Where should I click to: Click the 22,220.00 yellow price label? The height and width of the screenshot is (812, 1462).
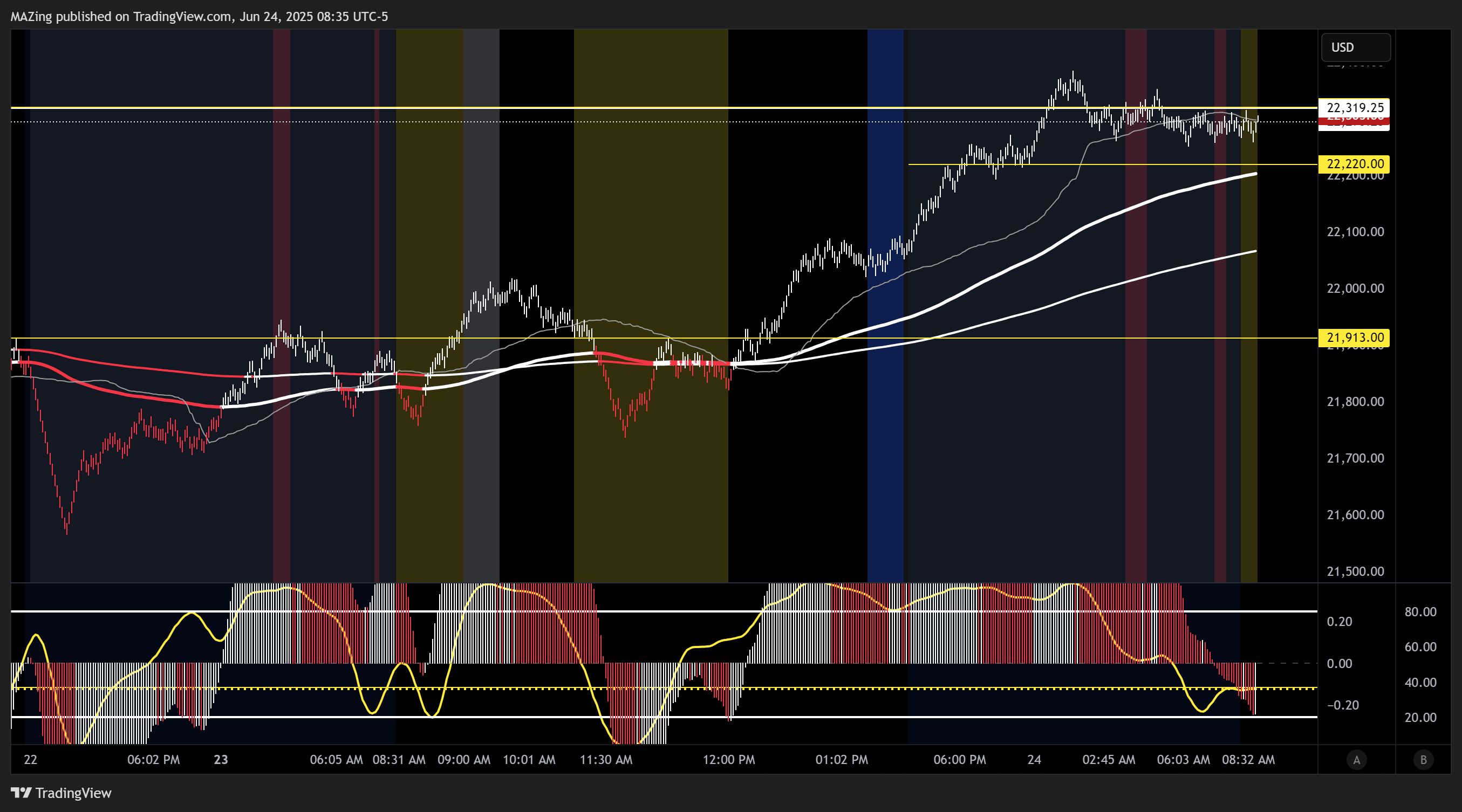click(1354, 164)
